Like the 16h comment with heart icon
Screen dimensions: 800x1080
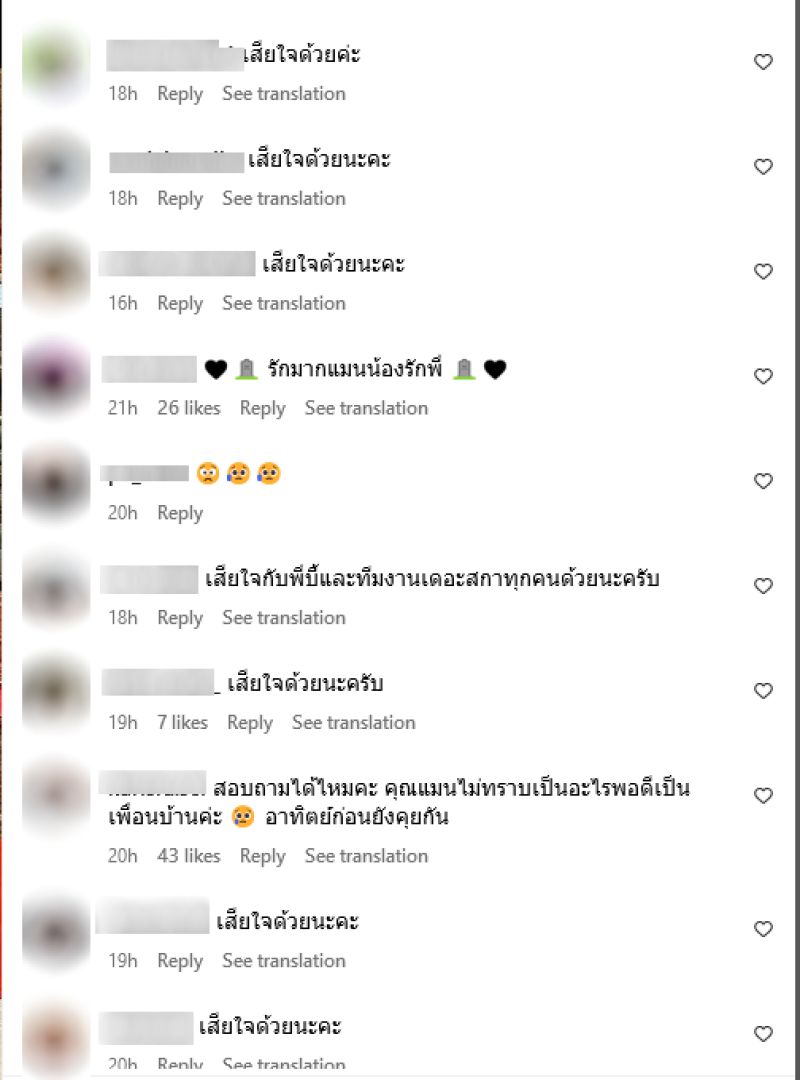point(763,271)
